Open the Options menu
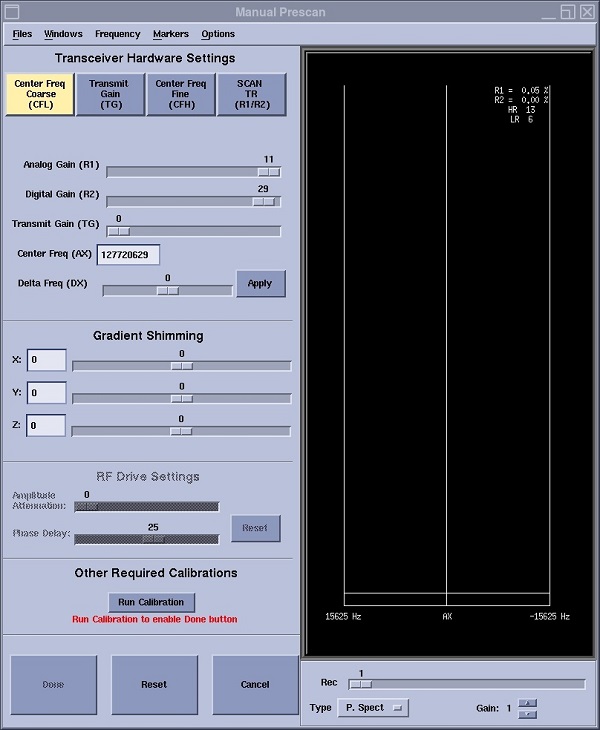Screen dimensions: 600x730 218,34
